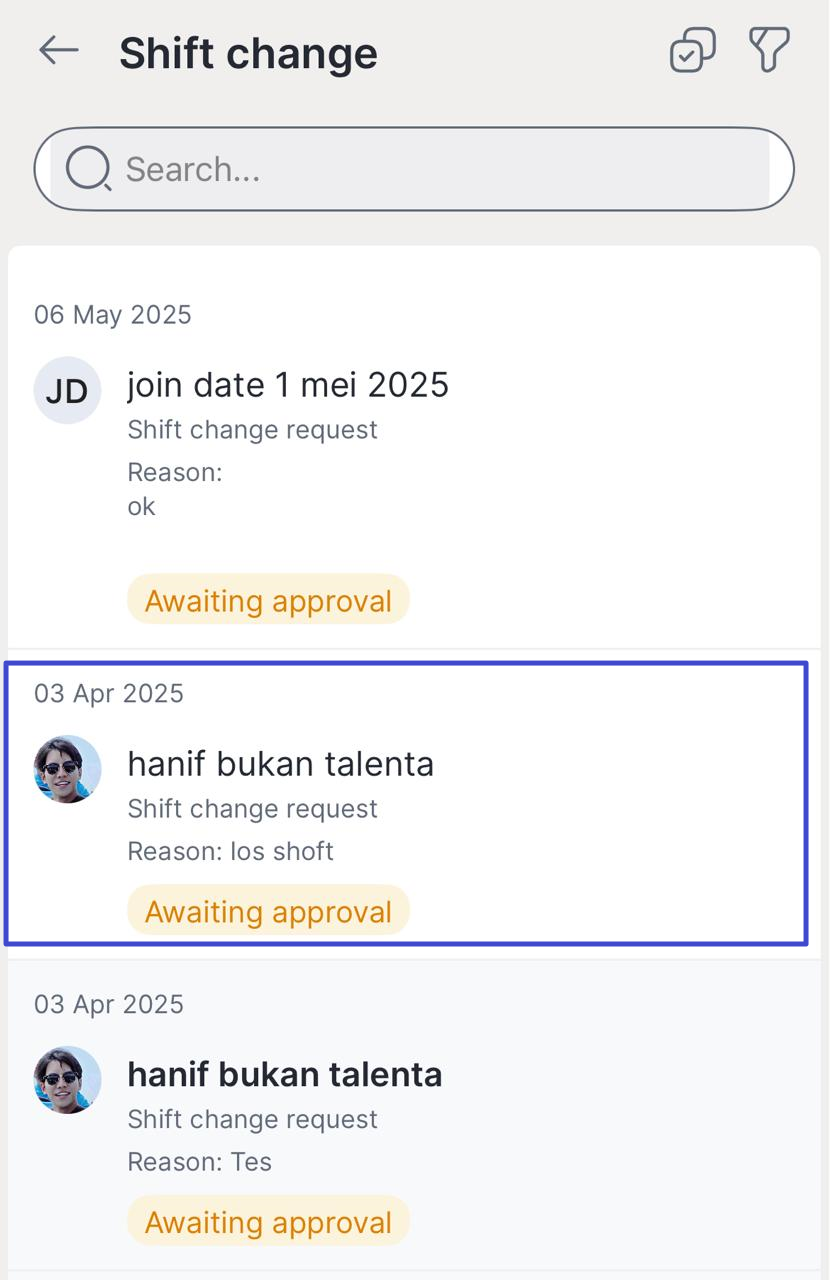
Task: Tap the "Shift change" page title
Action: click(x=248, y=53)
